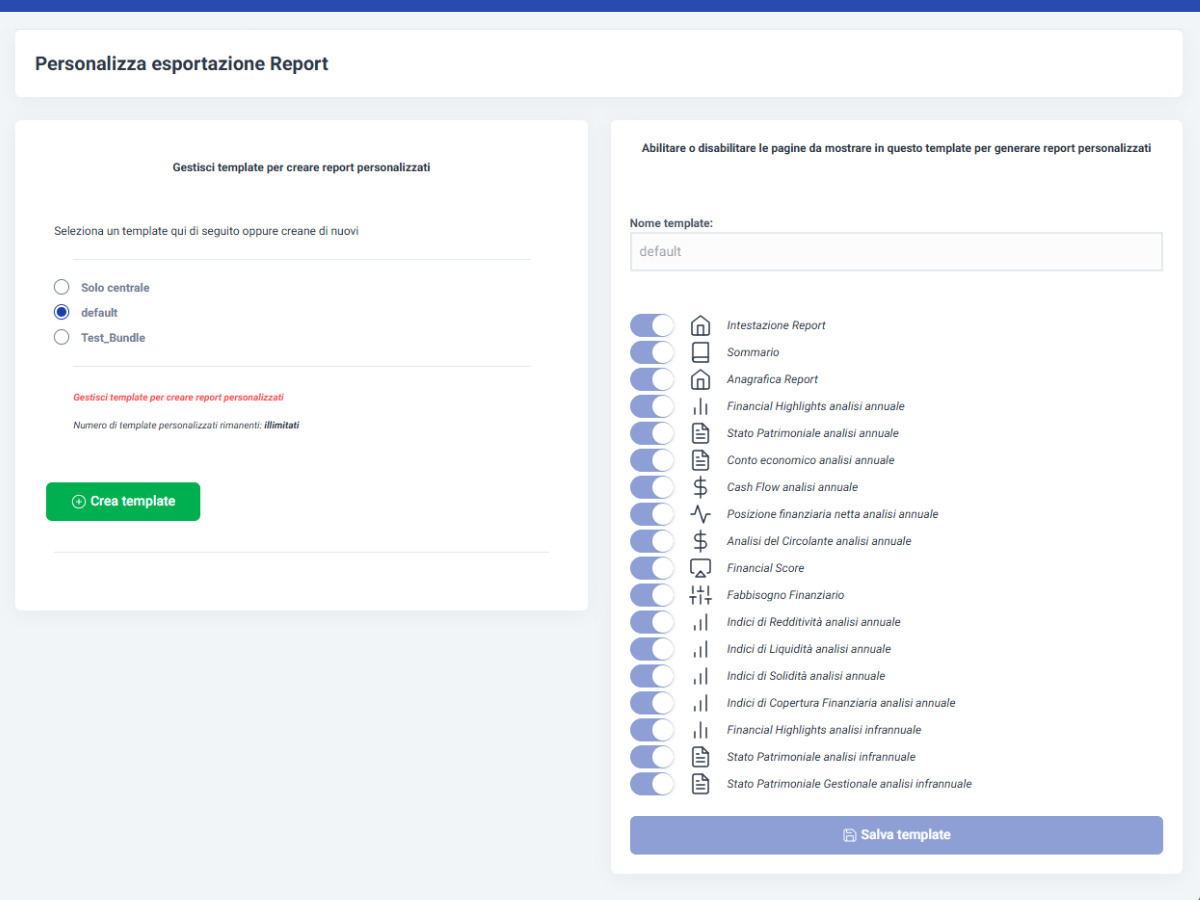Toggle Conto economico analisi annuale switch
The height and width of the screenshot is (900, 1200).
[652, 460]
